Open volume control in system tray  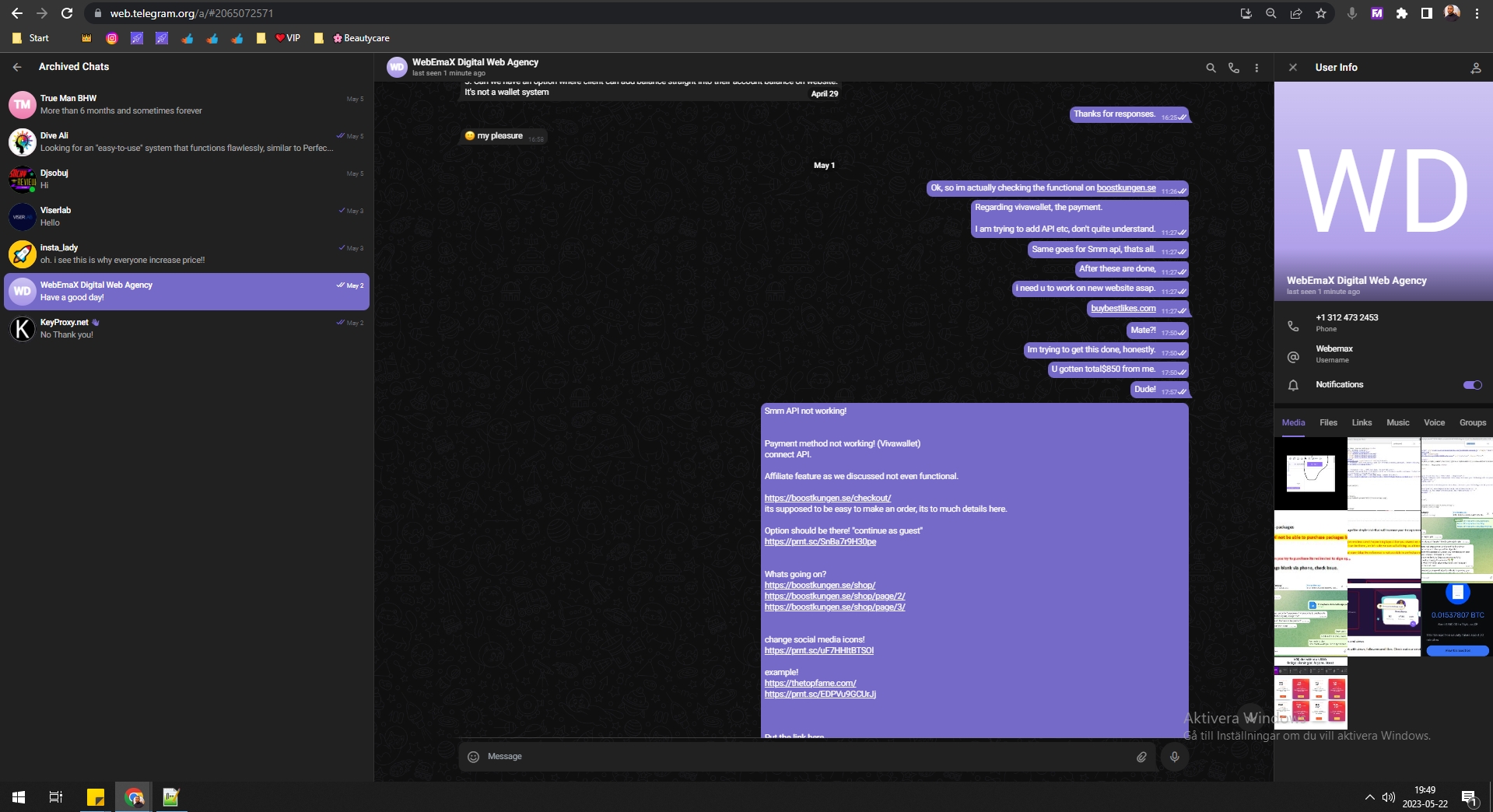[1389, 797]
